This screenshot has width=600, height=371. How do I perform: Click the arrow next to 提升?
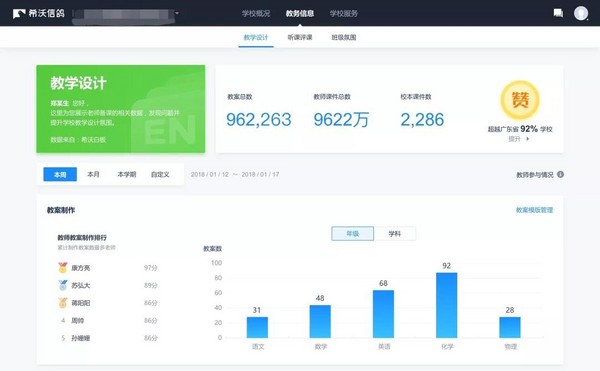528,139
